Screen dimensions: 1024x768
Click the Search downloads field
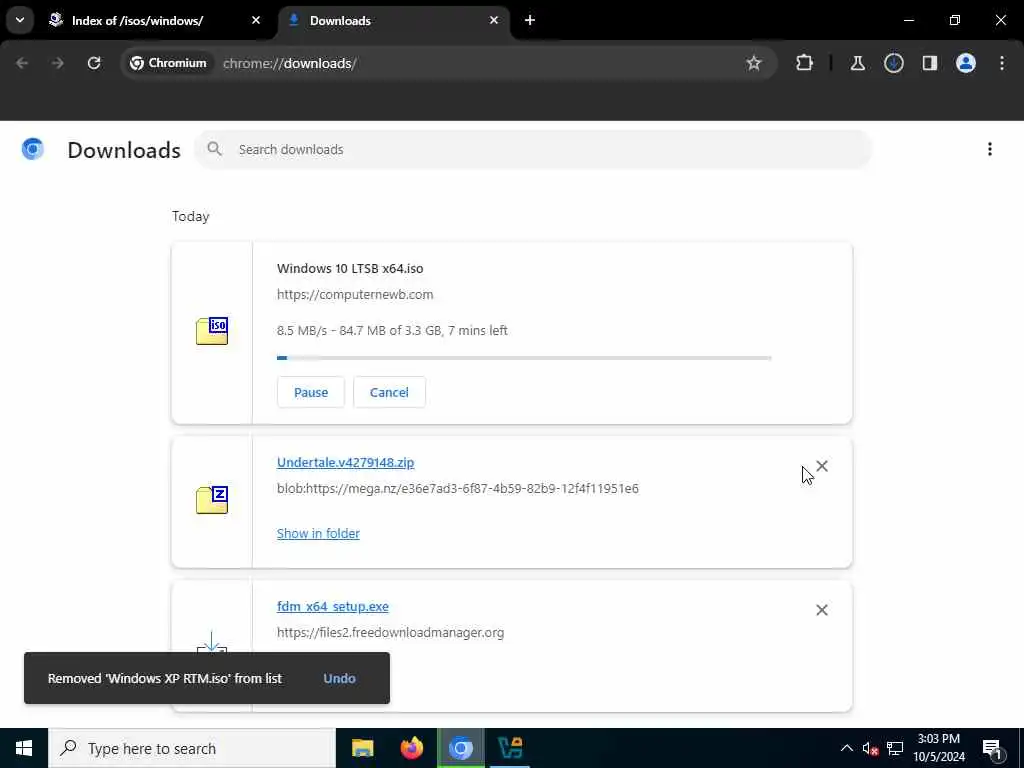[x=533, y=150]
